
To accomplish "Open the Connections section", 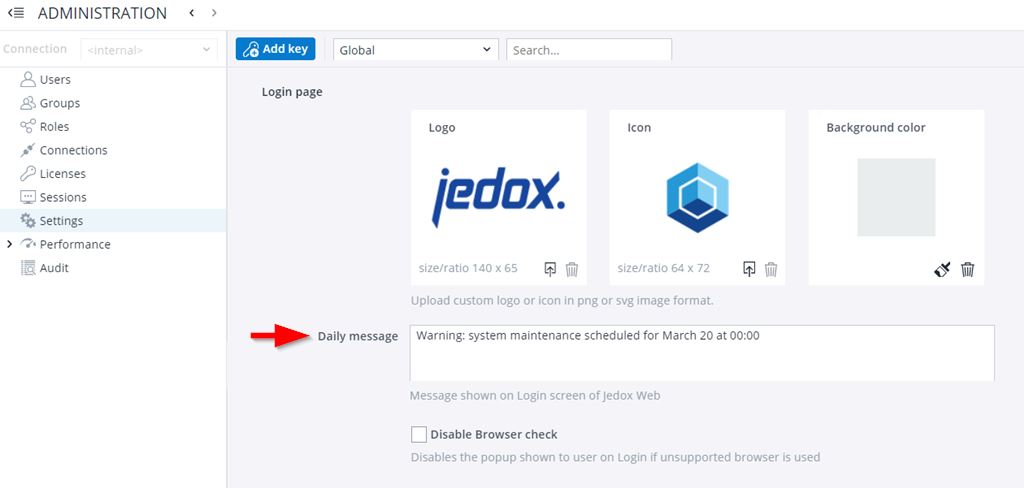I will [x=73, y=150].
